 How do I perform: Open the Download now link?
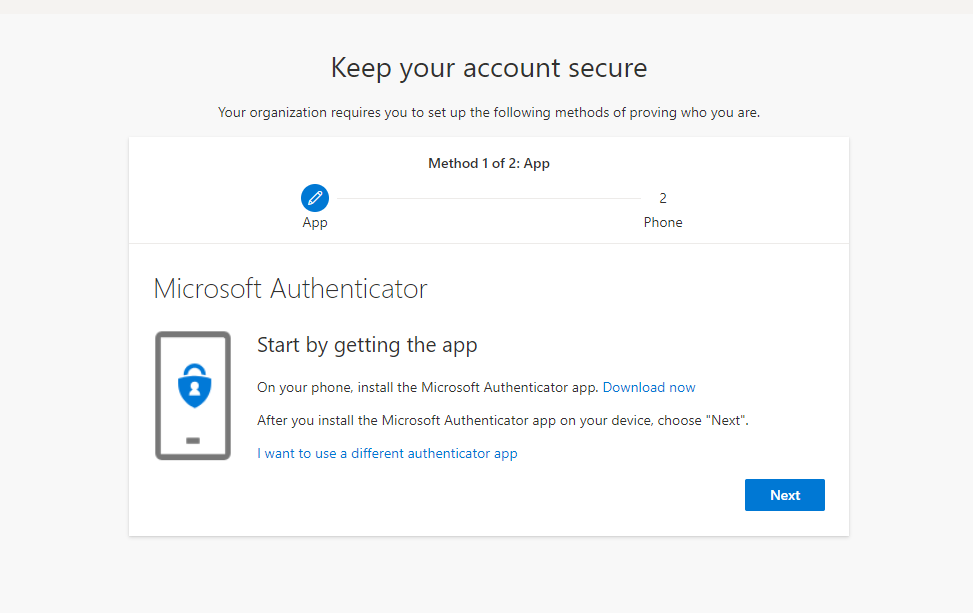[649, 387]
